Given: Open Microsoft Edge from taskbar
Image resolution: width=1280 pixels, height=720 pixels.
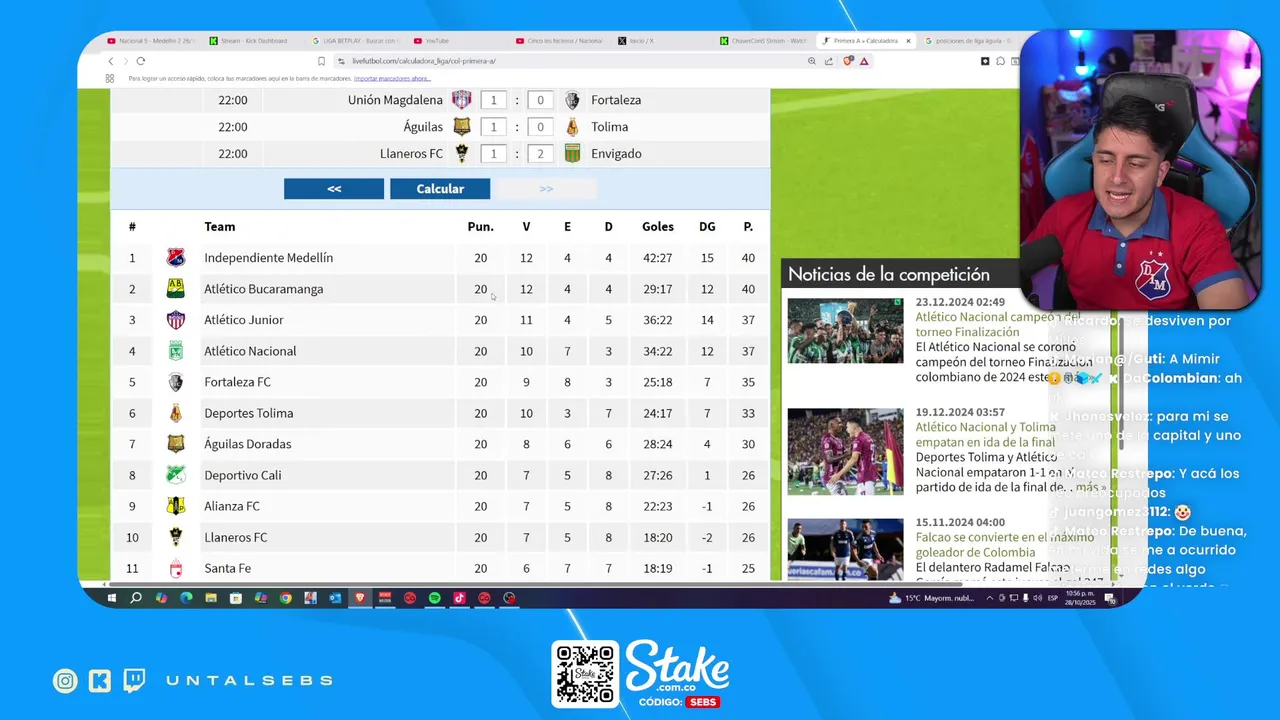Looking at the screenshot, I should click(186, 598).
